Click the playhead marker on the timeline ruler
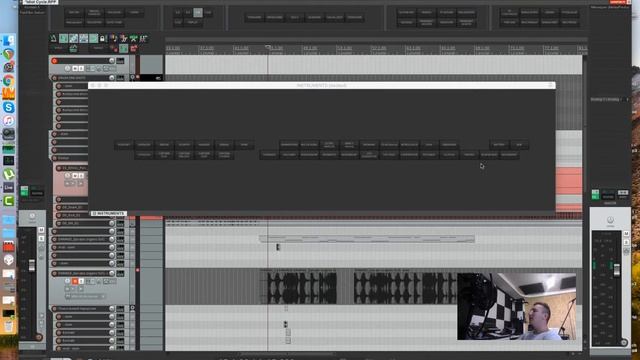This screenshot has height=360, width=640. [268, 48]
